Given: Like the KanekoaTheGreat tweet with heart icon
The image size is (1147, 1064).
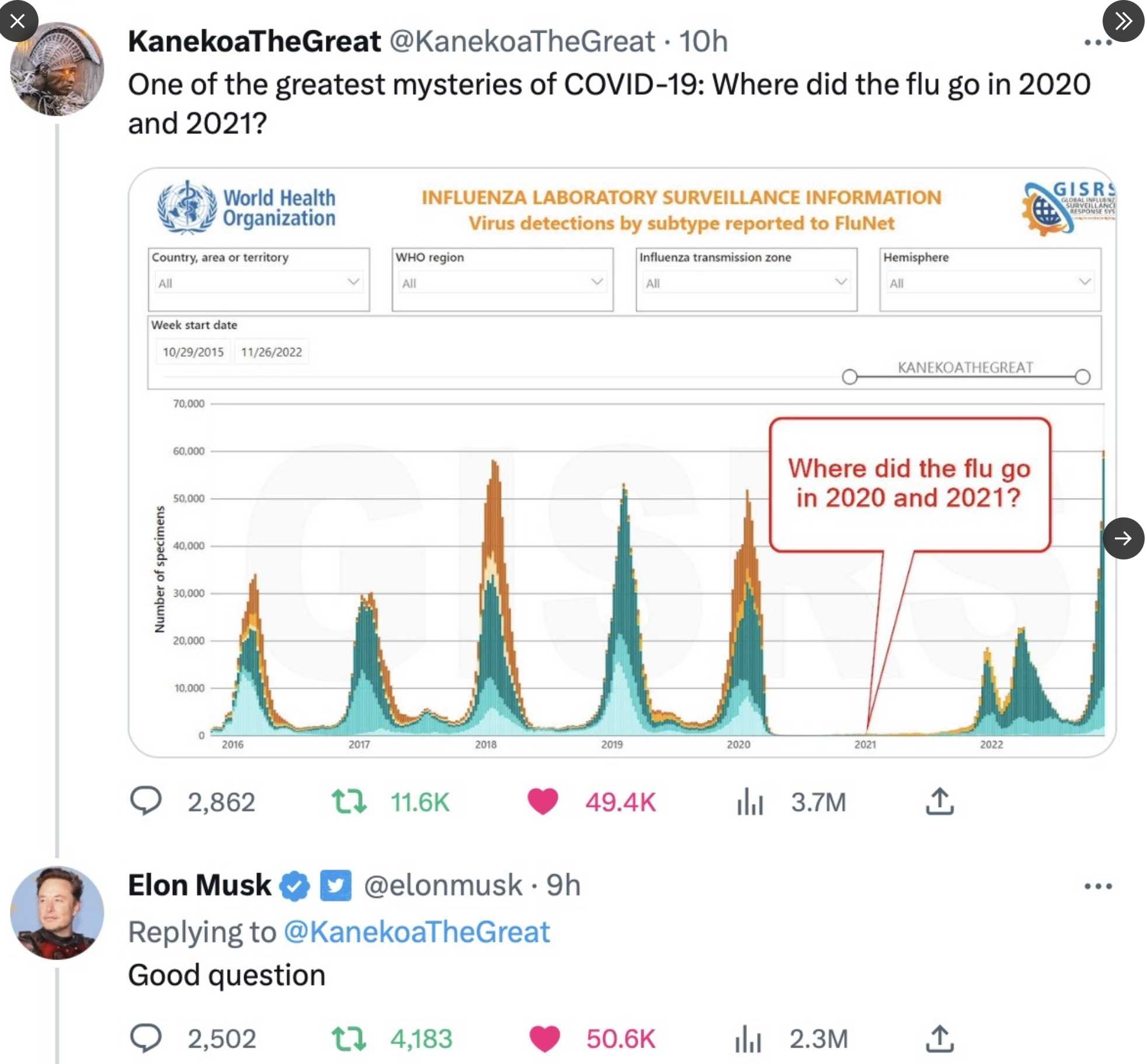Looking at the screenshot, I should (x=543, y=801).
